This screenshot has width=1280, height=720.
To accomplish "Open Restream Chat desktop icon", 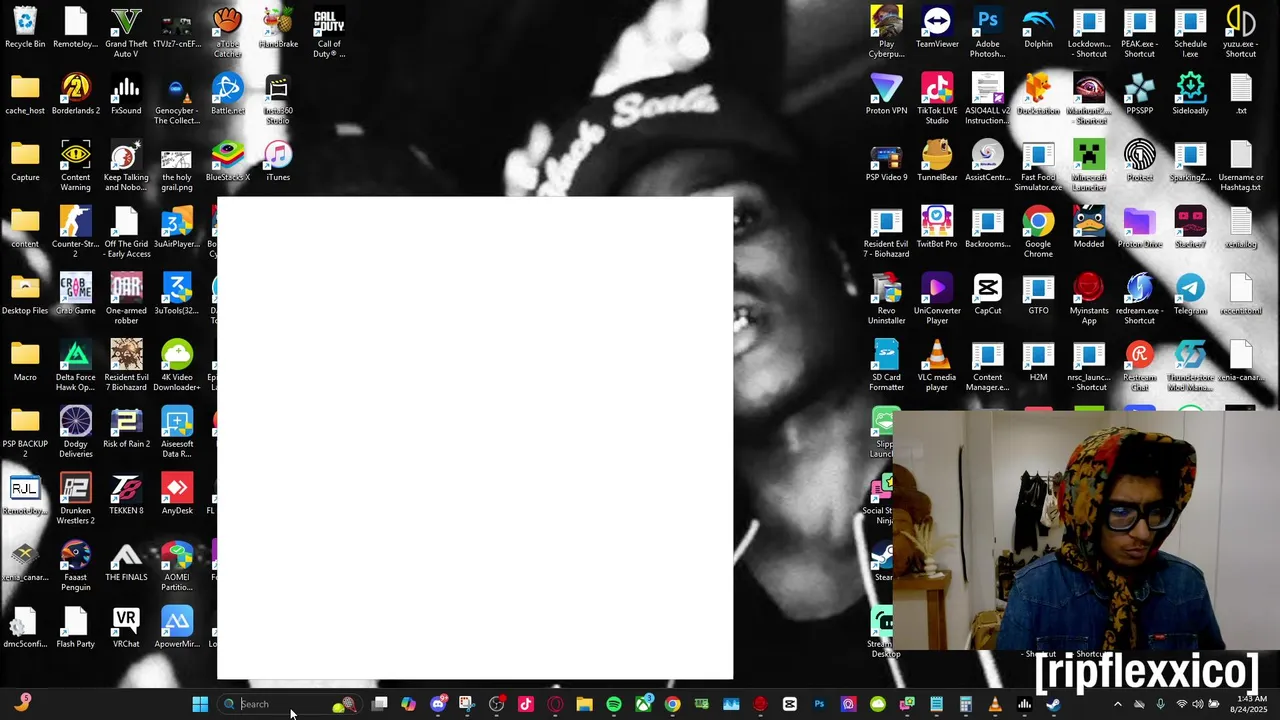I will click(x=1140, y=366).
